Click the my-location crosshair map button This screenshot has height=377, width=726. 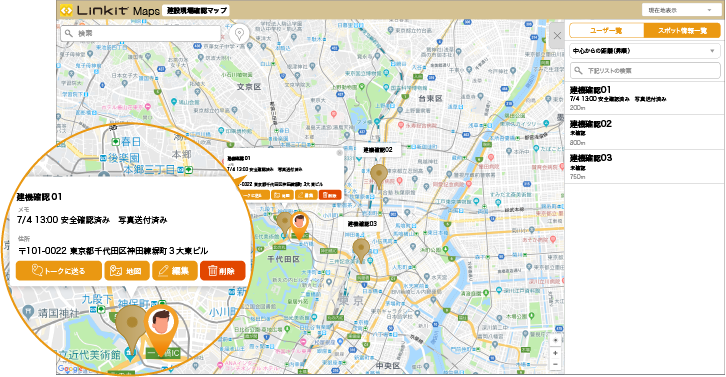[x=556, y=340]
